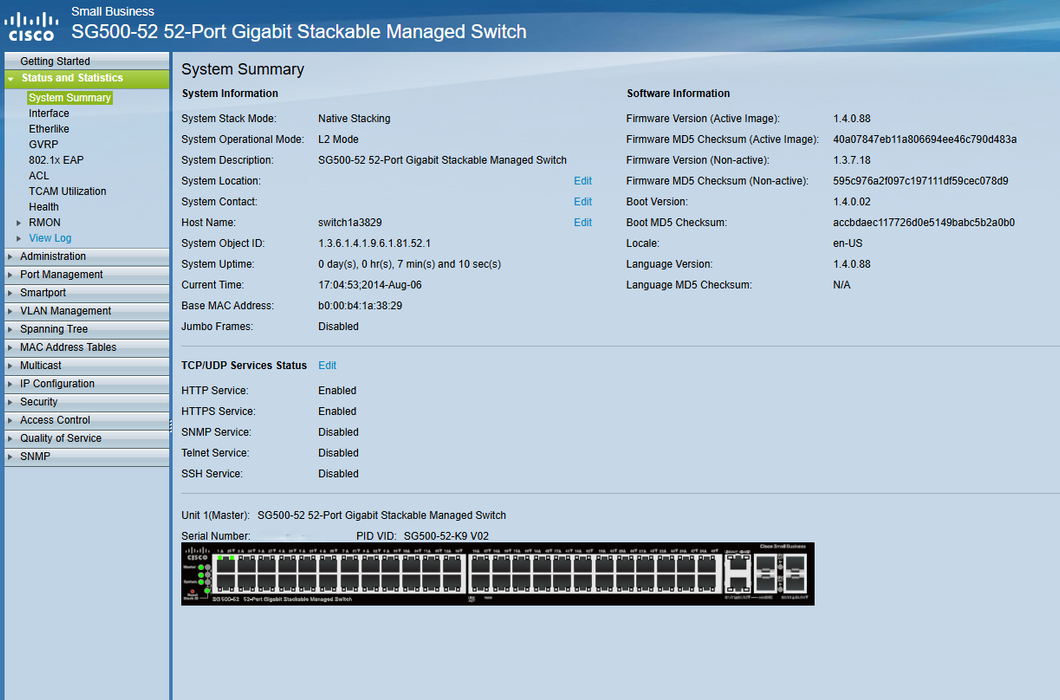Click the Current Time value
Image resolution: width=1060 pixels, height=700 pixels.
[370, 285]
